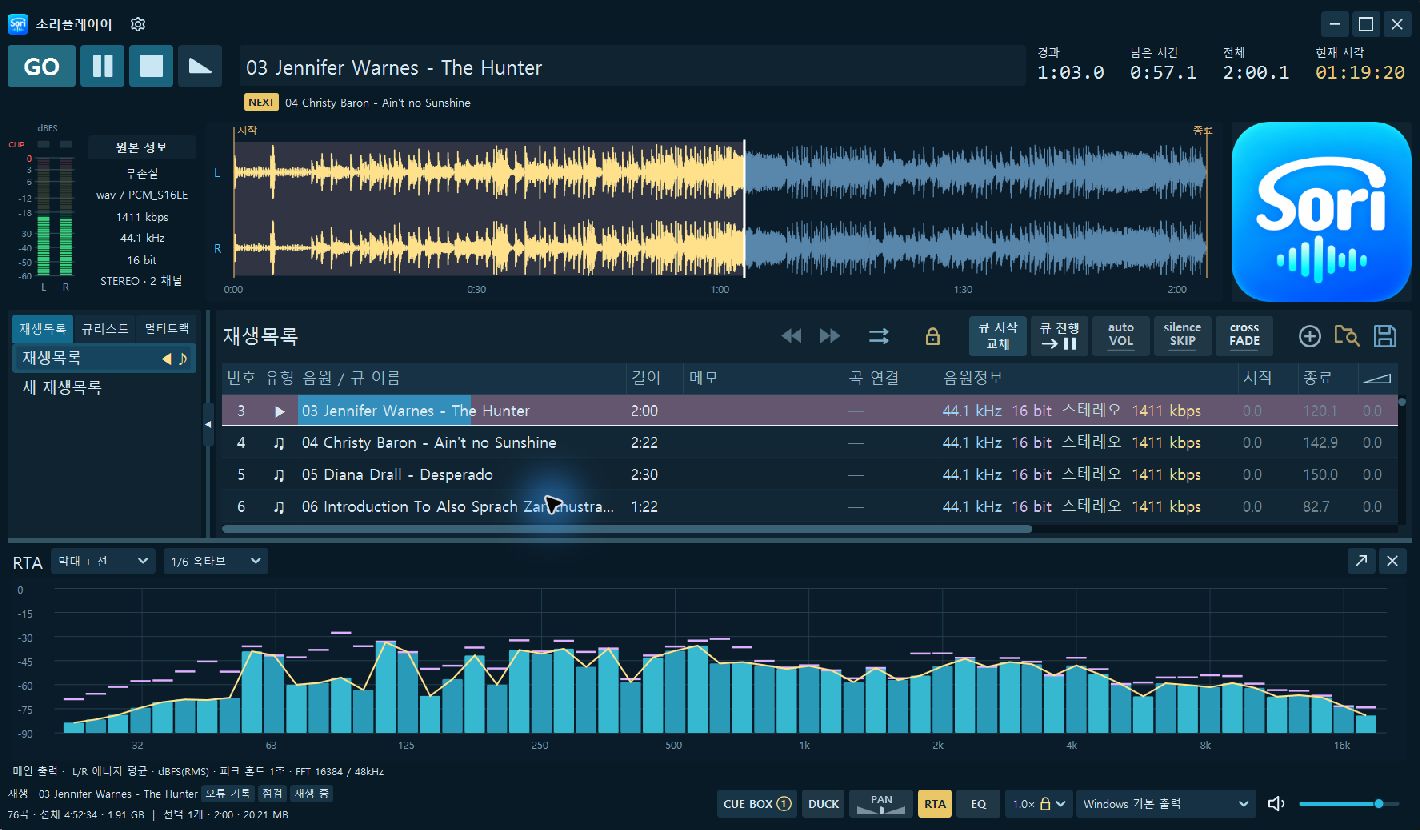The width and height of the screenshot is (1420, 830).
Task: Toggle the playback order arrows icon
Action: 879,336
